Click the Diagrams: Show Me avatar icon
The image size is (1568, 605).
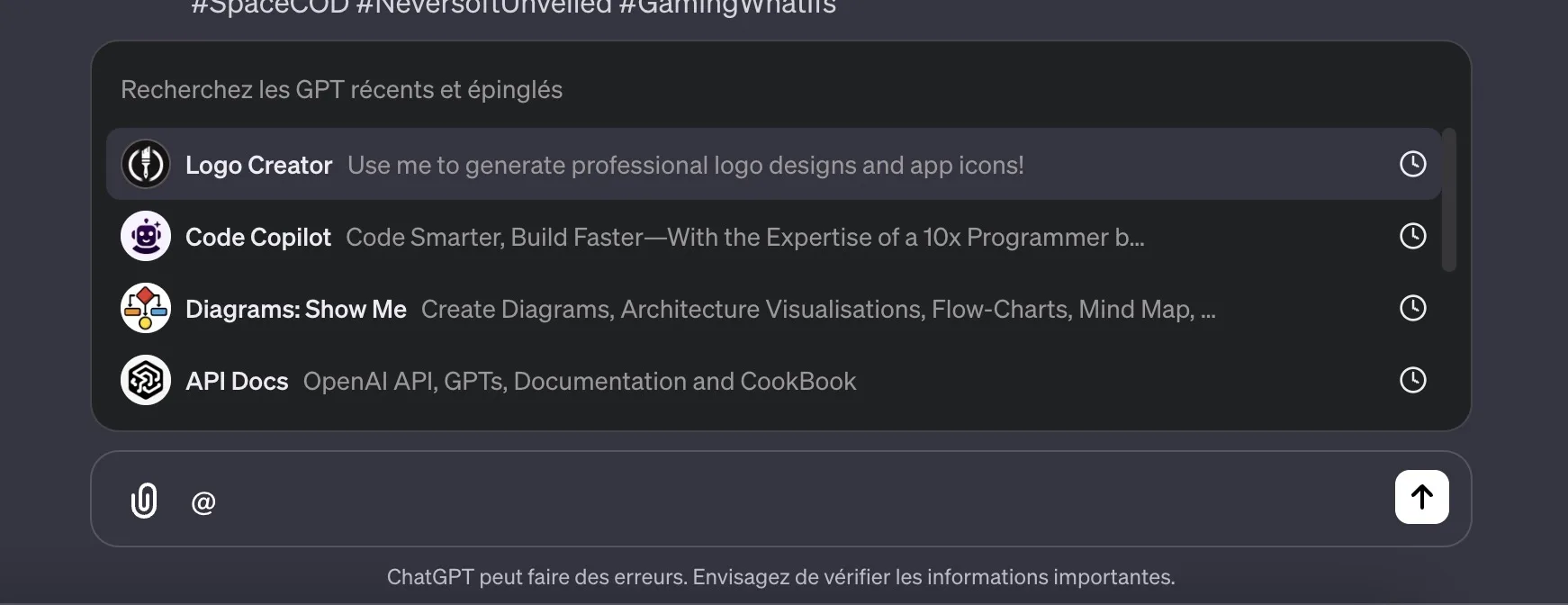click(x=145, y=308)
